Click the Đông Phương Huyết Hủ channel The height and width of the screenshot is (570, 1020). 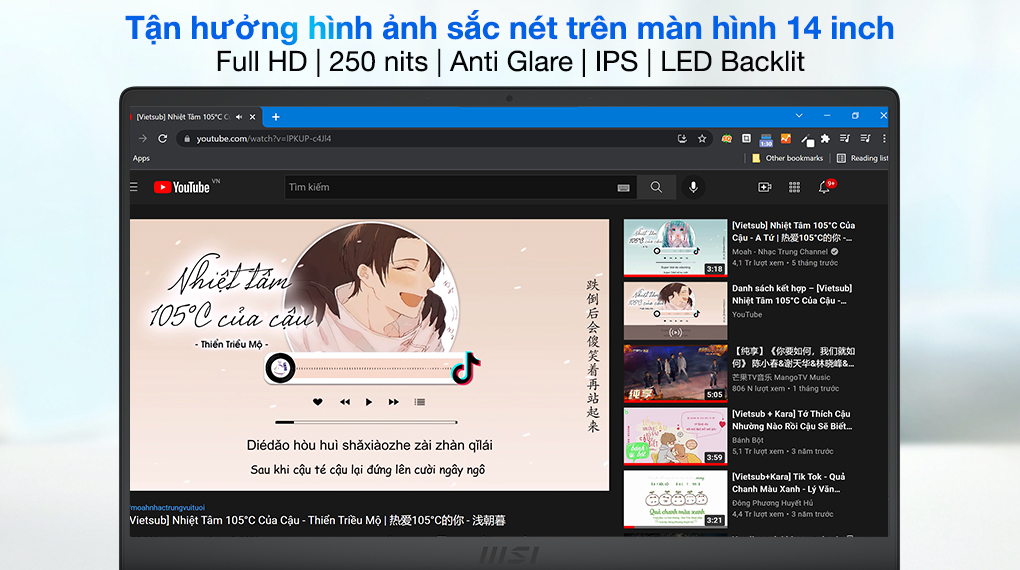[772, 503]
